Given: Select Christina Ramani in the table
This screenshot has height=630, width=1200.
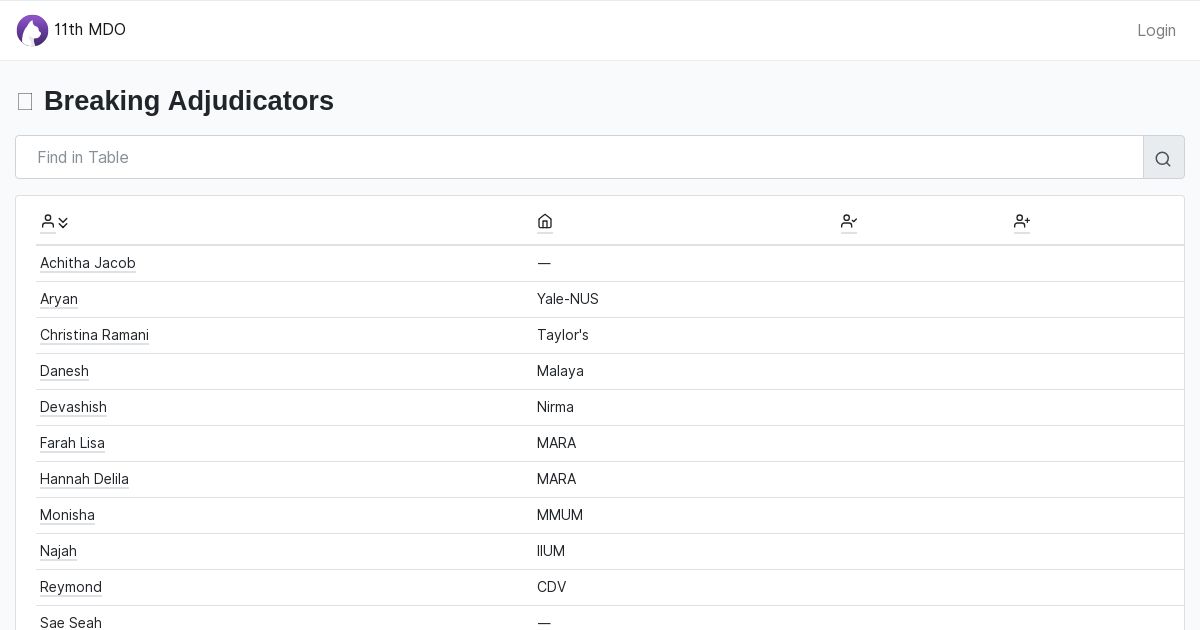Looking at the screenshot, I should 94,335.
